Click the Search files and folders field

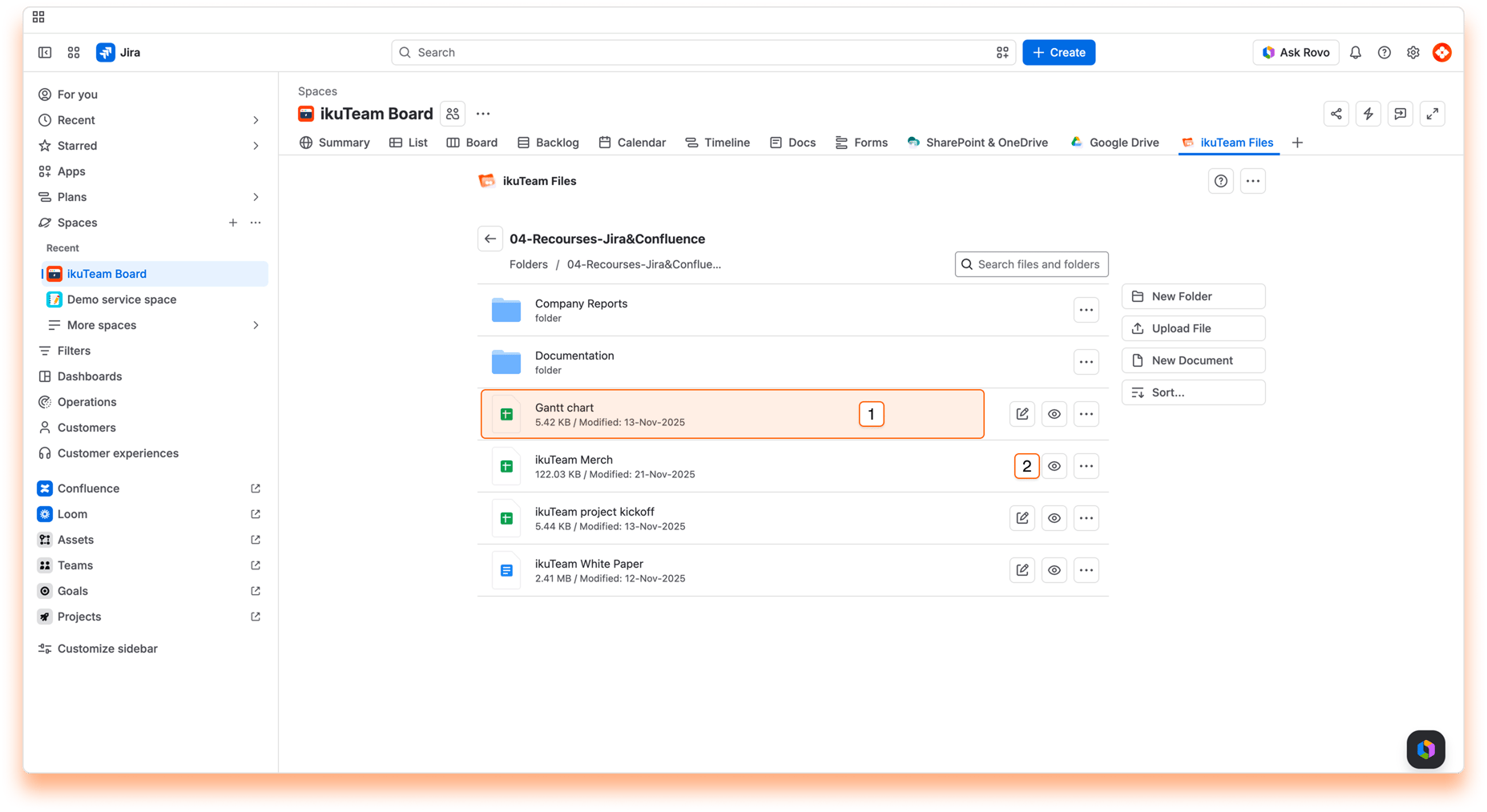click(x=1031, y=264)
